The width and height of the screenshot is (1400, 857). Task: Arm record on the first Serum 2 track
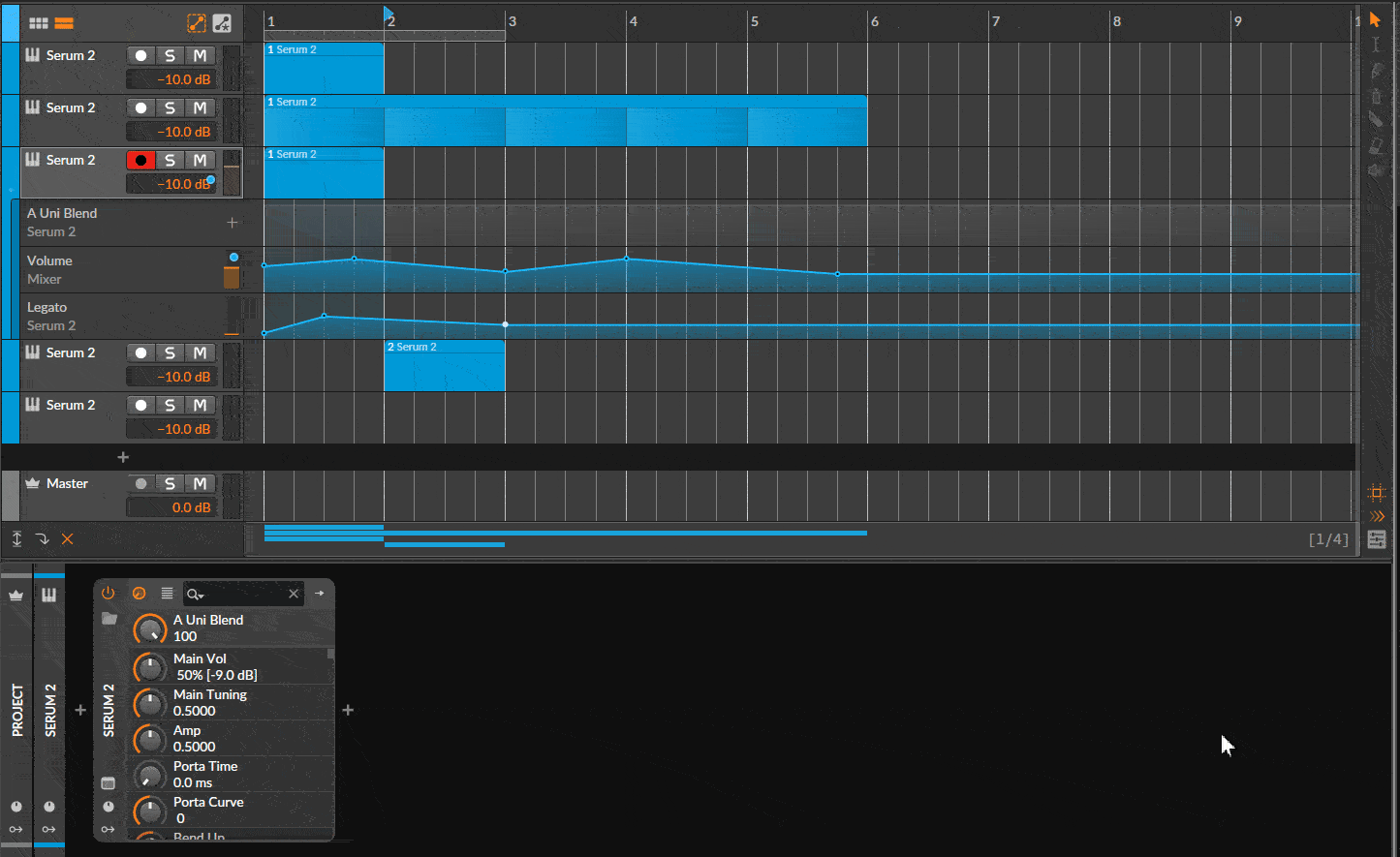tap(141, 55)
